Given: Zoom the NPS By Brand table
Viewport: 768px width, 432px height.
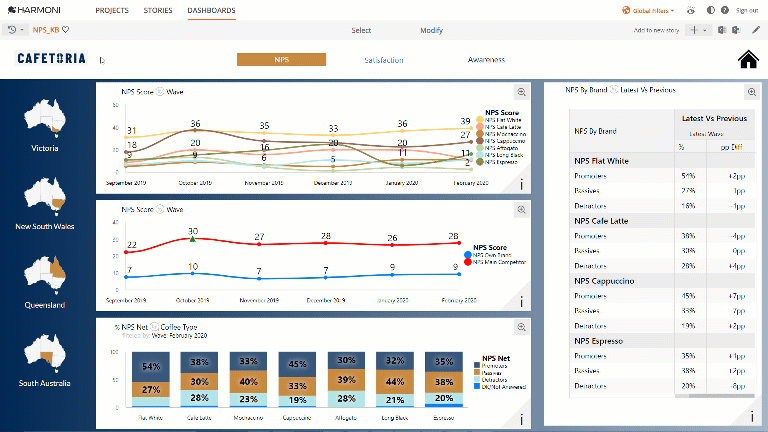Looking at the screenshot, I should [x=752, y=92].
